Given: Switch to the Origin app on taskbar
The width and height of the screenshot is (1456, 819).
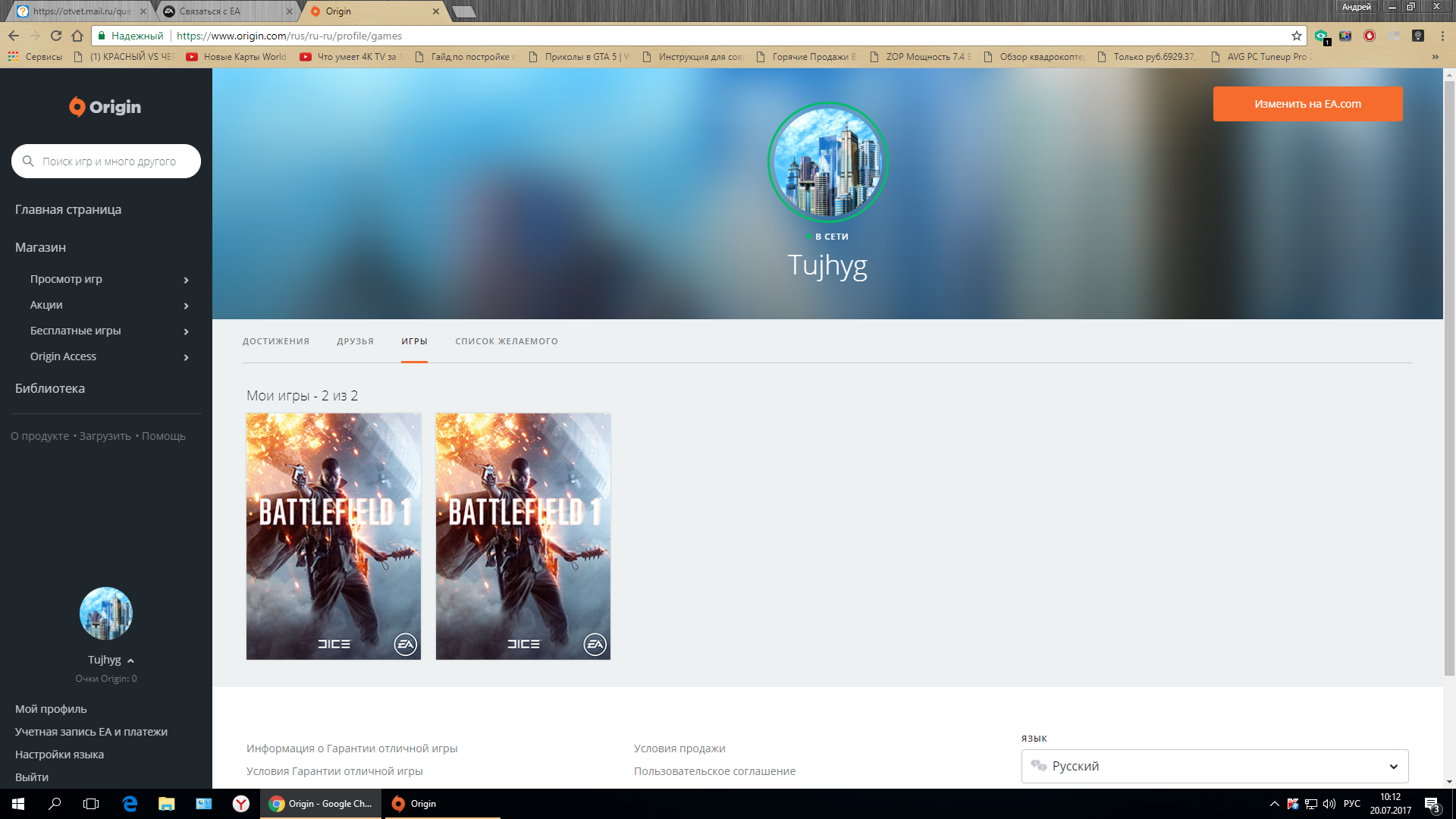Looking at the screenshot, I should click(442, 804).
